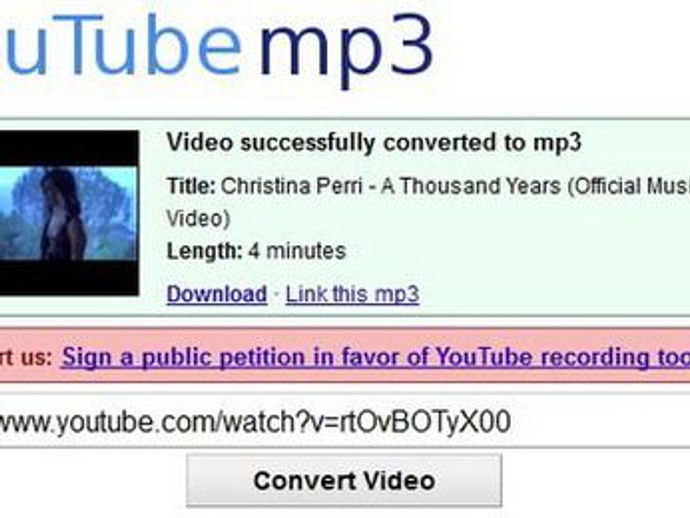Place cursor at 'rtOvBOTyX00' in URL field
690x518 pixels.
coord(423,422)
